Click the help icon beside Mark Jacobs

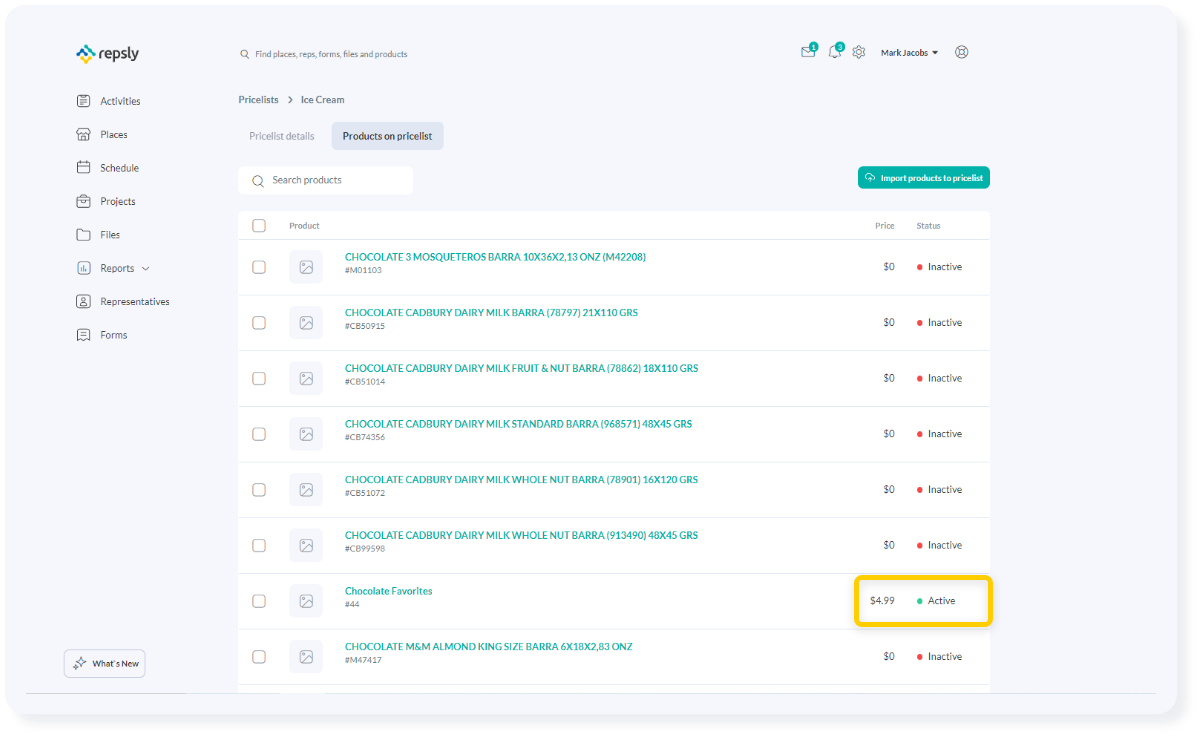962,53
